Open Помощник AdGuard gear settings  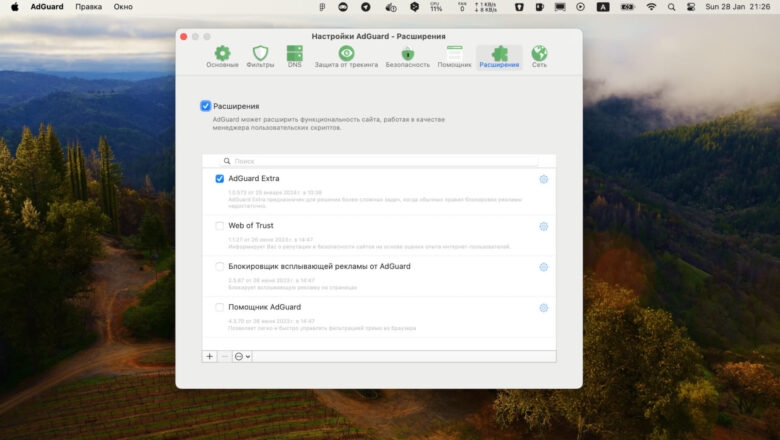[x=544, y=308]
